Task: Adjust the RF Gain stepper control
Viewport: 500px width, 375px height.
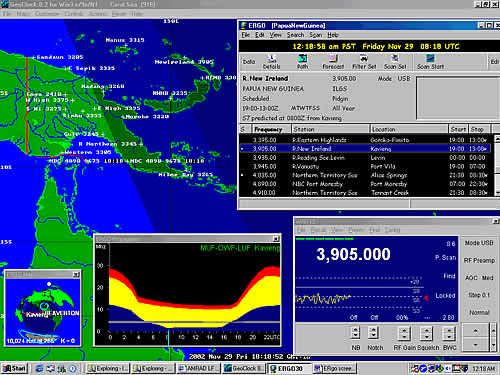Action: click(x=404, y=333)
